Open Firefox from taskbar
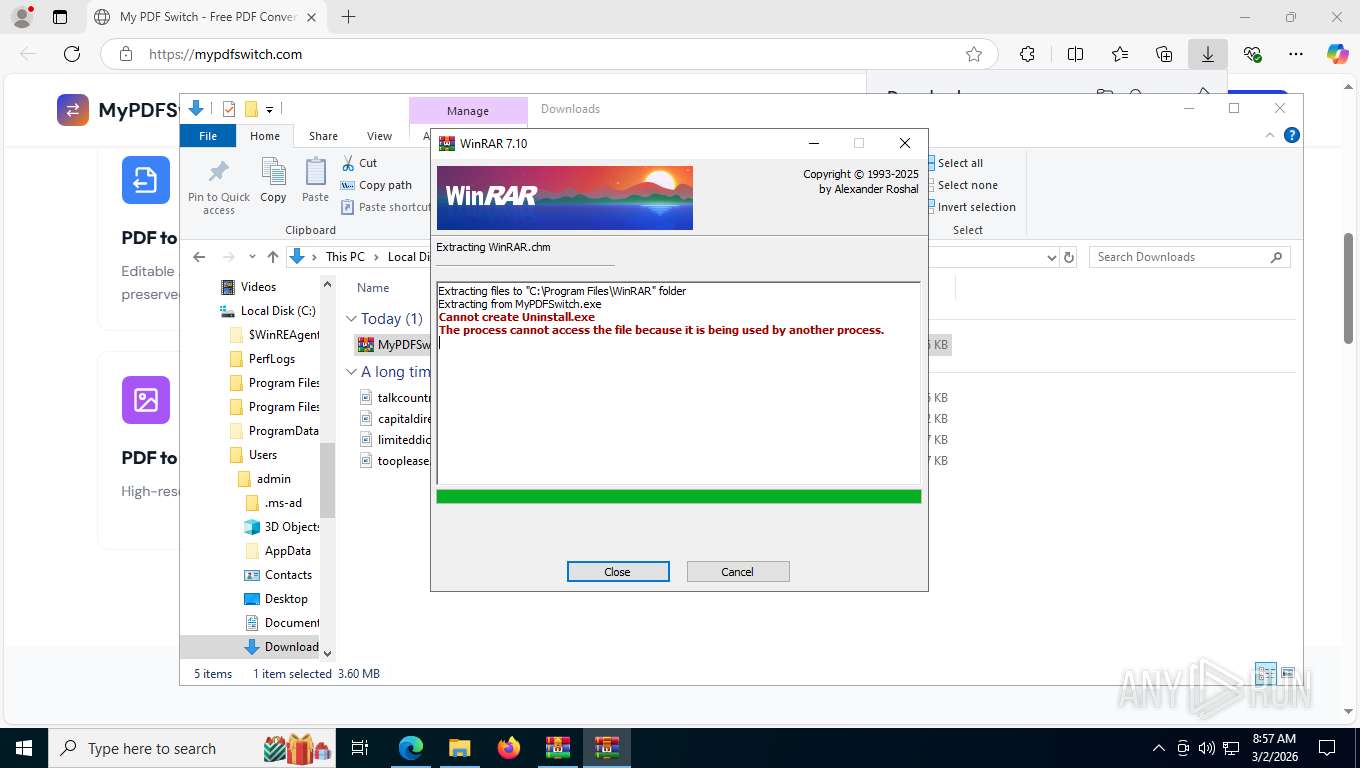 pos(509,748)
